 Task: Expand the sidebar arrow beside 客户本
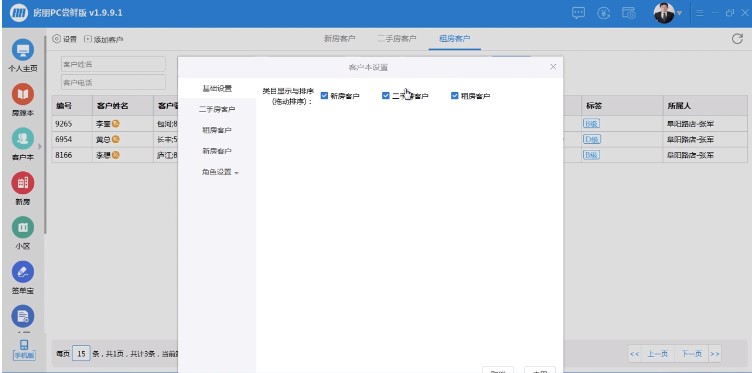[x=40, y=146]
